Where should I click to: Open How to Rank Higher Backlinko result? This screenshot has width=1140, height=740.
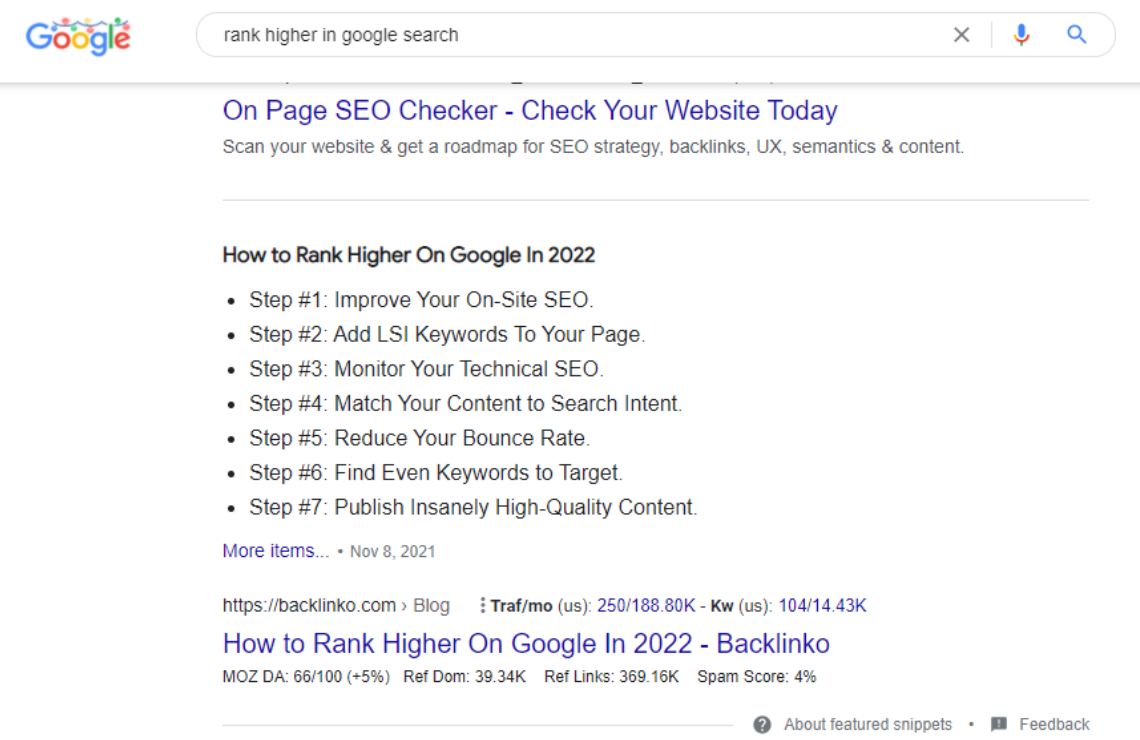(526, 643)
